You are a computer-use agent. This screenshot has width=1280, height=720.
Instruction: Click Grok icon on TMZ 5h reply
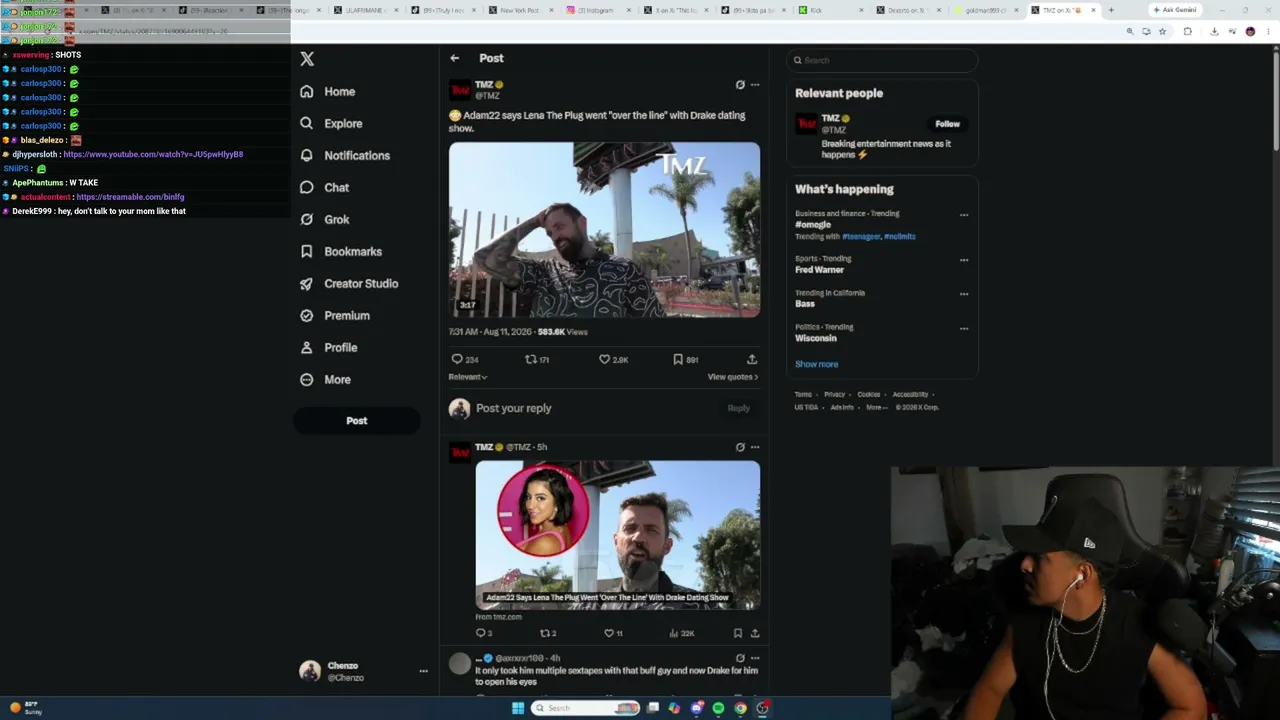click(740, 447)
